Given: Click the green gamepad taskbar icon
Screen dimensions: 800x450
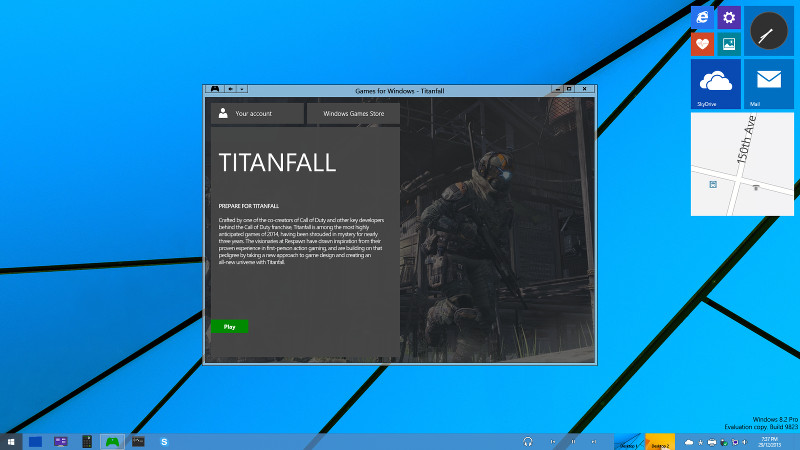Looking at the screenshot, I should coord(112,442).
